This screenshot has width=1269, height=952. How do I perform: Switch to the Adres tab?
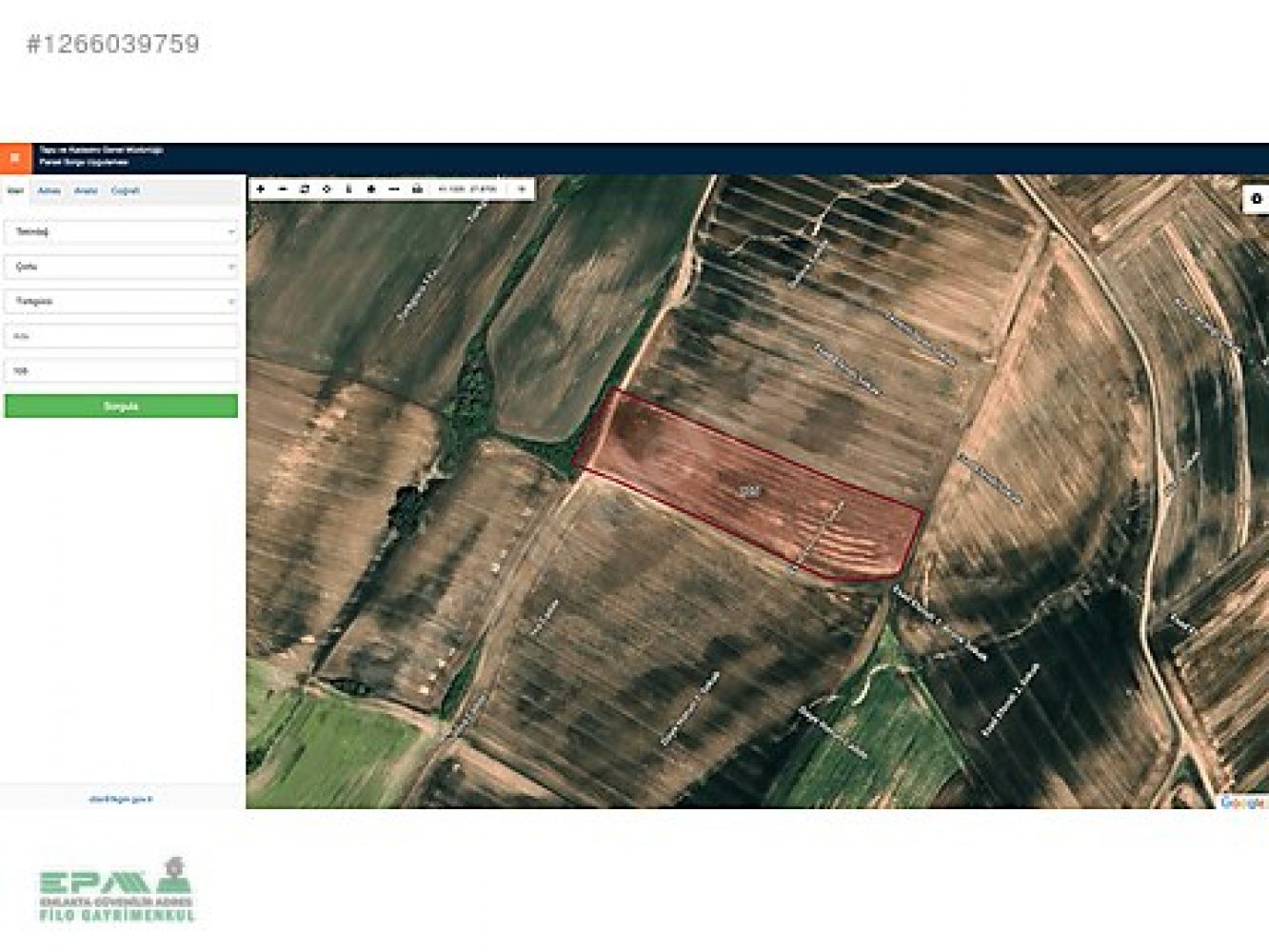[49, 191]
